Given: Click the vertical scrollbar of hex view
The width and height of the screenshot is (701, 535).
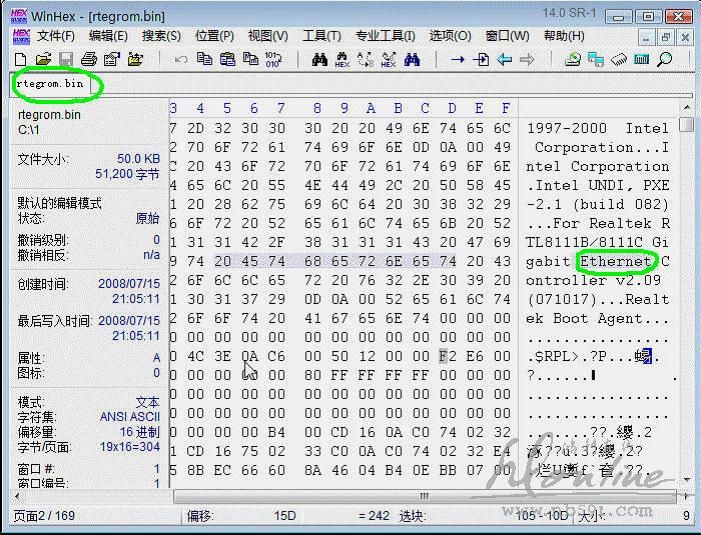Looking at the screenshot, I should point(686,300).
